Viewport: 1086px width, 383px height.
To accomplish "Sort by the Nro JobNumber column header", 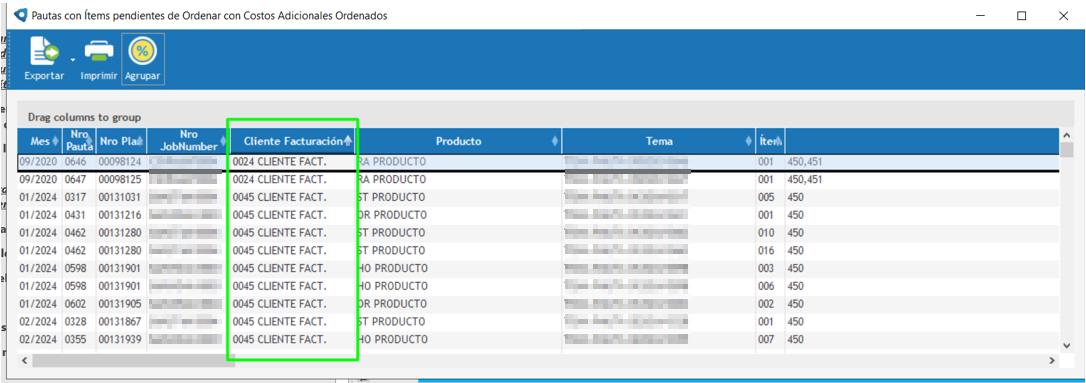I will (x=188, y=141).
